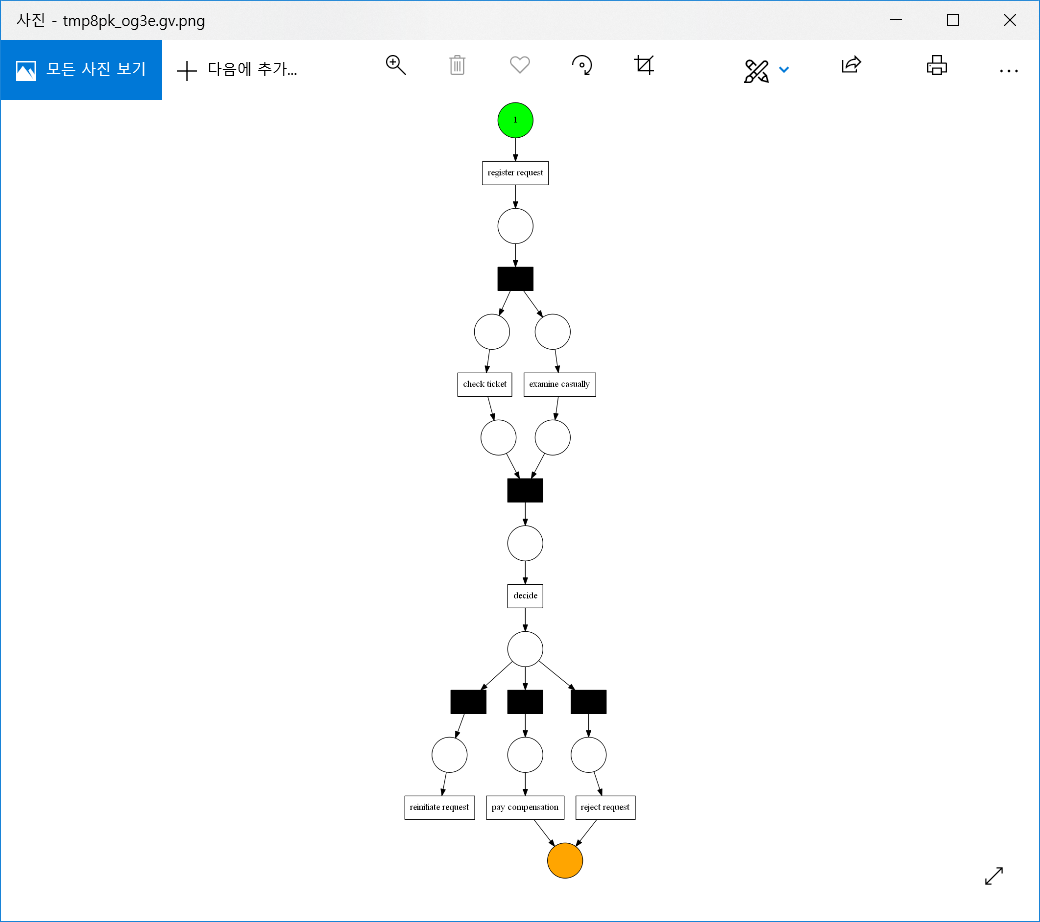Viewport: 1040px width, 922px height.
Task: Click the register request box in the diagram
Action: coord(514,172)
